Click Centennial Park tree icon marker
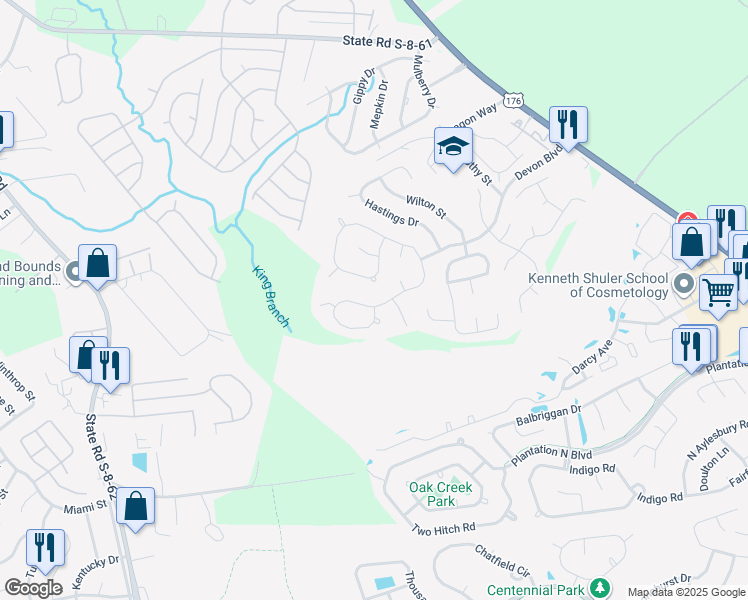 600,589
